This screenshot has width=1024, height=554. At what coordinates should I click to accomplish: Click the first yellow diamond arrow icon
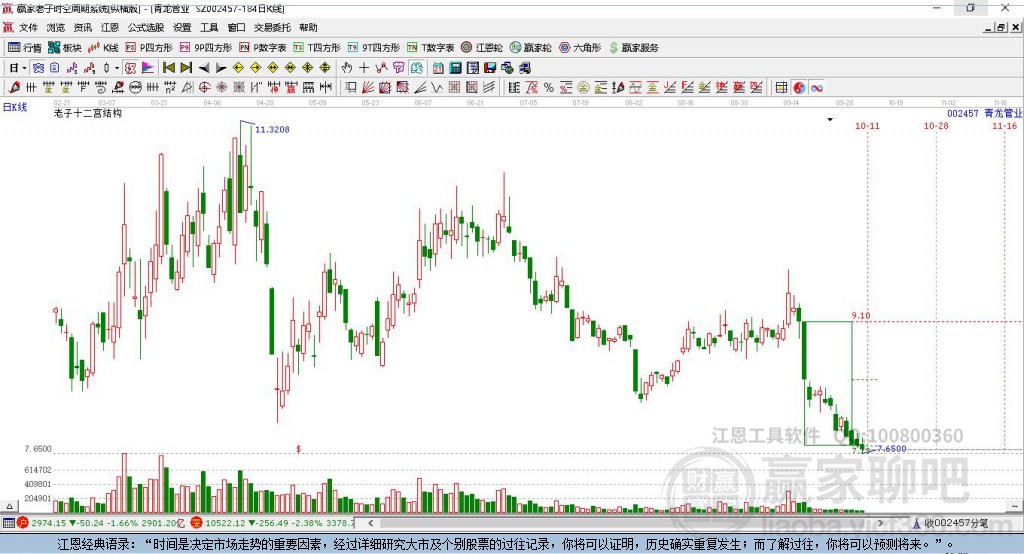click(238, 68)
